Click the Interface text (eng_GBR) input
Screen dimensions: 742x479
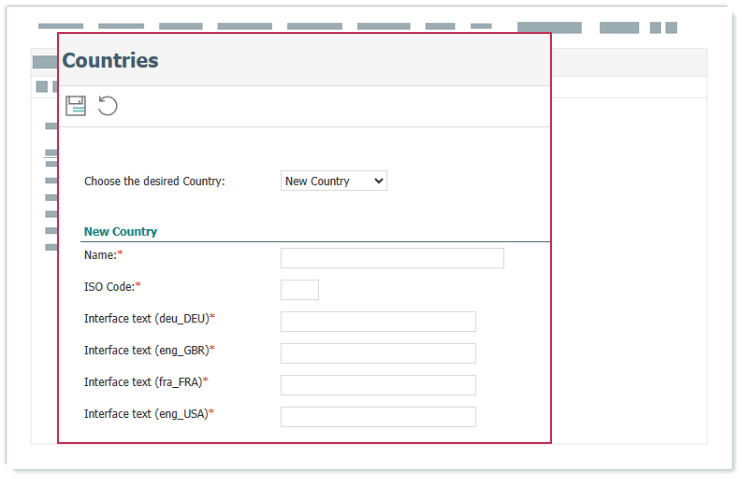click(378, 353)
